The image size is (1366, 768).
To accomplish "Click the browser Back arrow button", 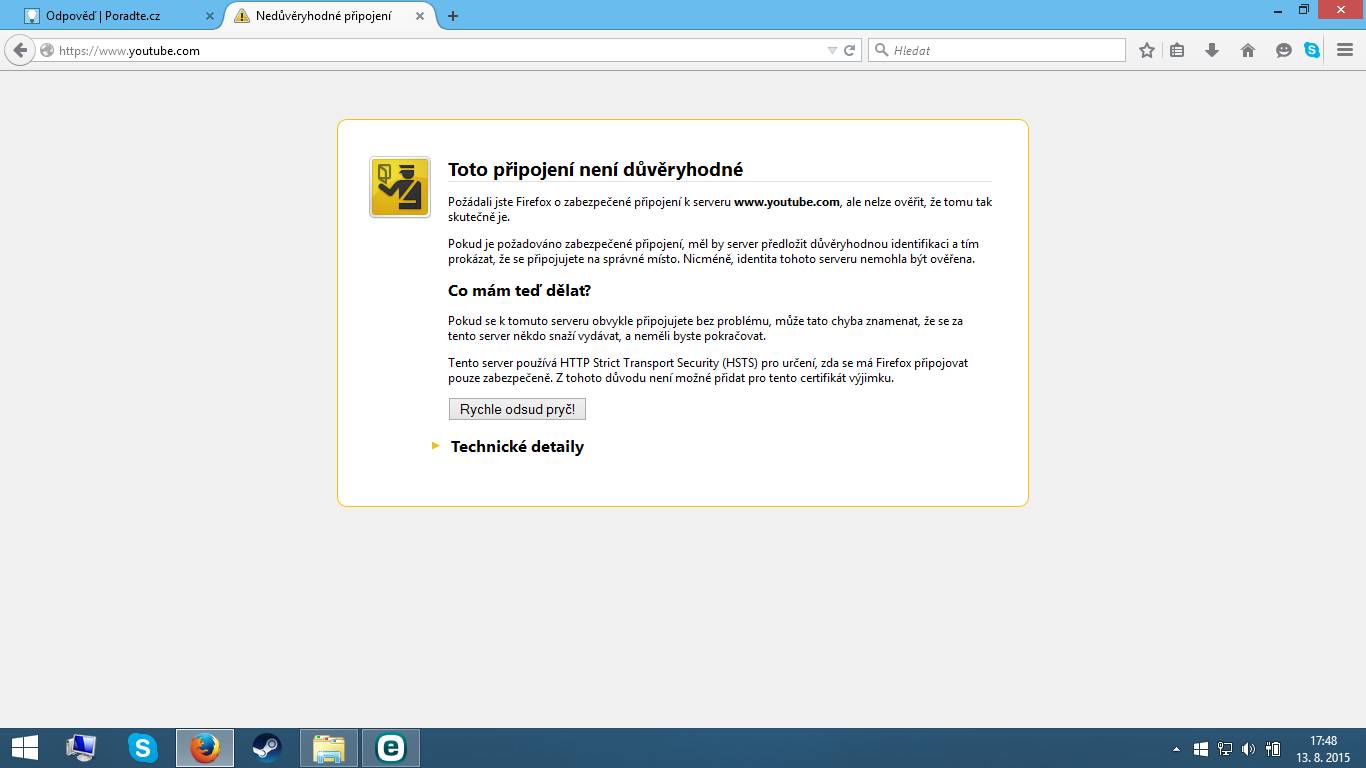I will pos(20,50).
